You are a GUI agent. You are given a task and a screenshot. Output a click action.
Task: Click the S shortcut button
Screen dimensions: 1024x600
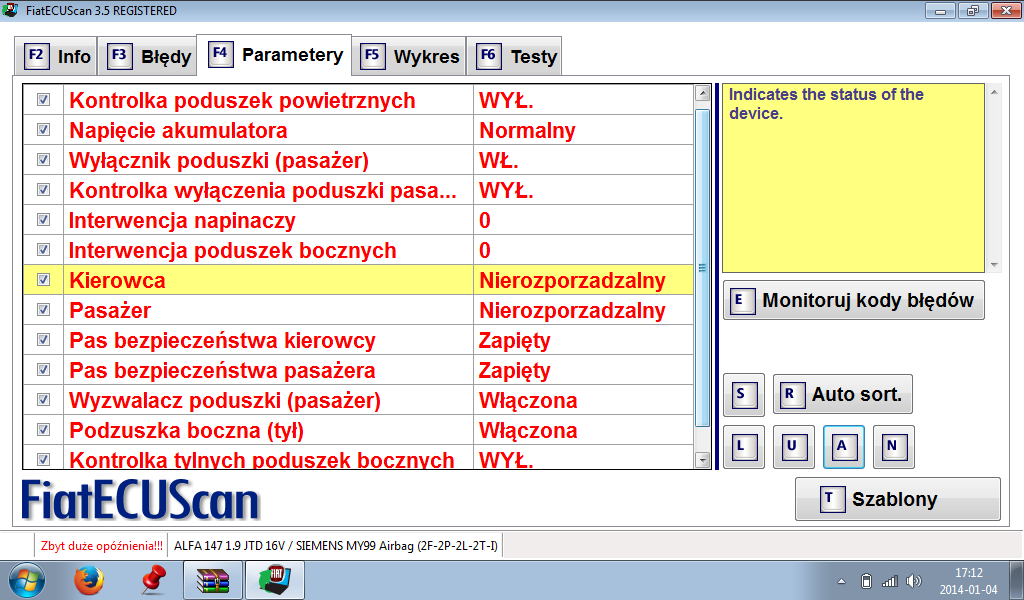coord(744,394)
